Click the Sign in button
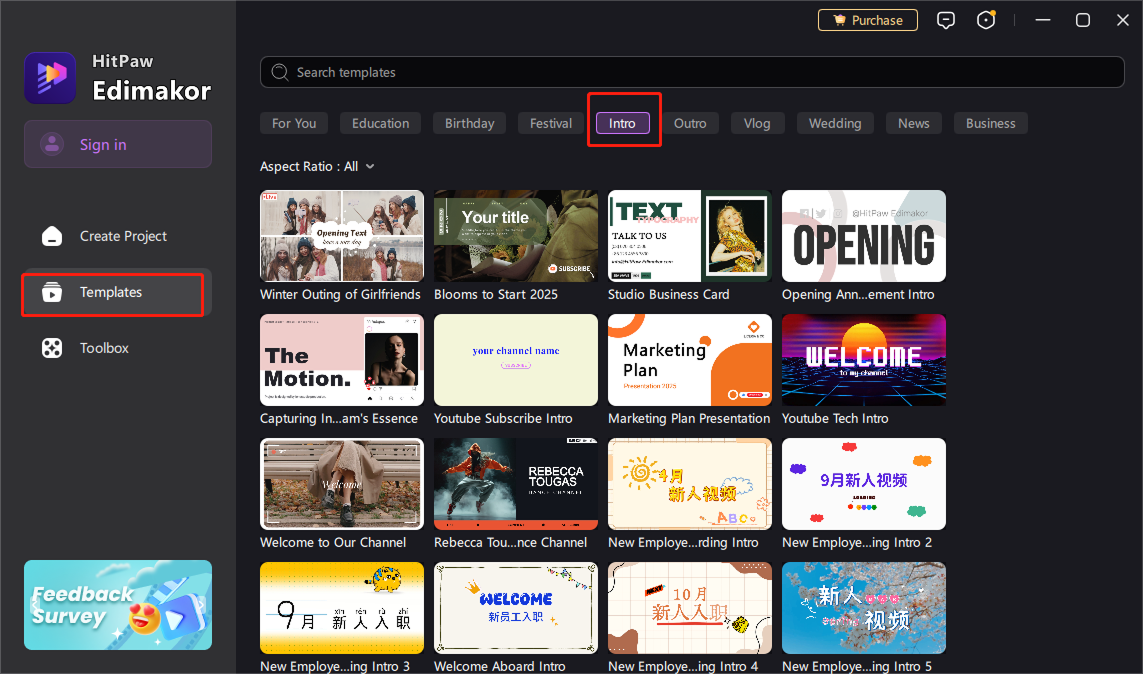This screenshot has width=1143, height=674. click(x=118, y=144)
